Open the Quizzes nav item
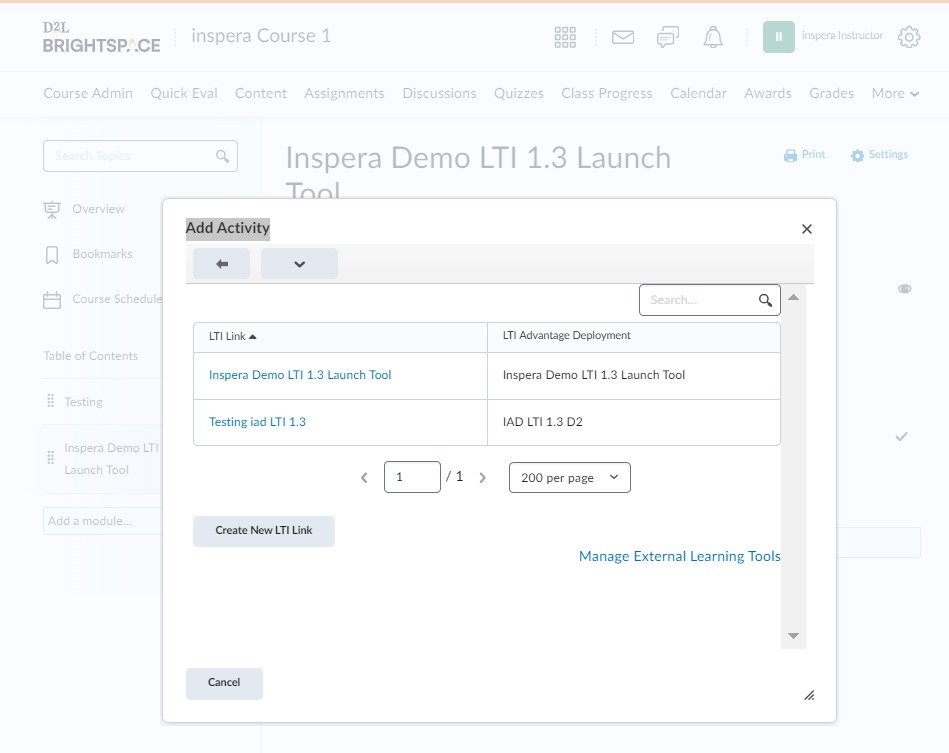The image size is (949, 753). pos(519,94)
